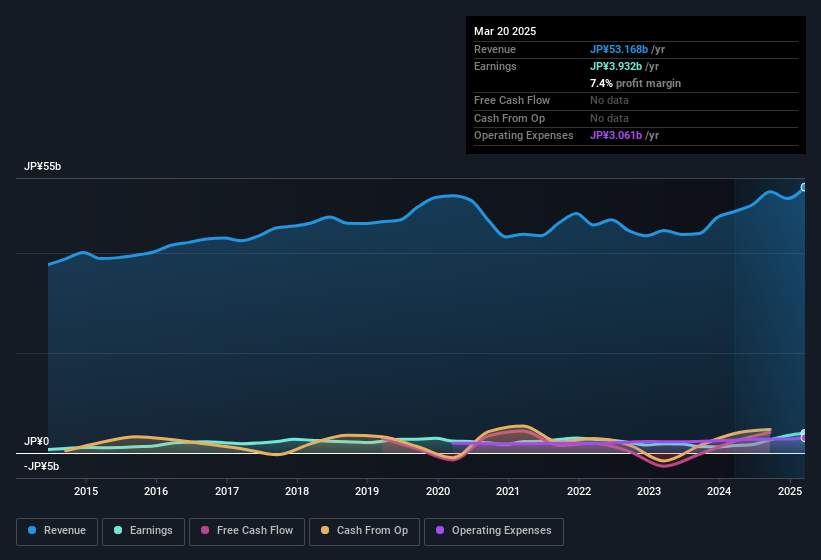Click Free Cash Flow row in tooltip
Viewport: 821px width, 560px height.
[636, 100]
